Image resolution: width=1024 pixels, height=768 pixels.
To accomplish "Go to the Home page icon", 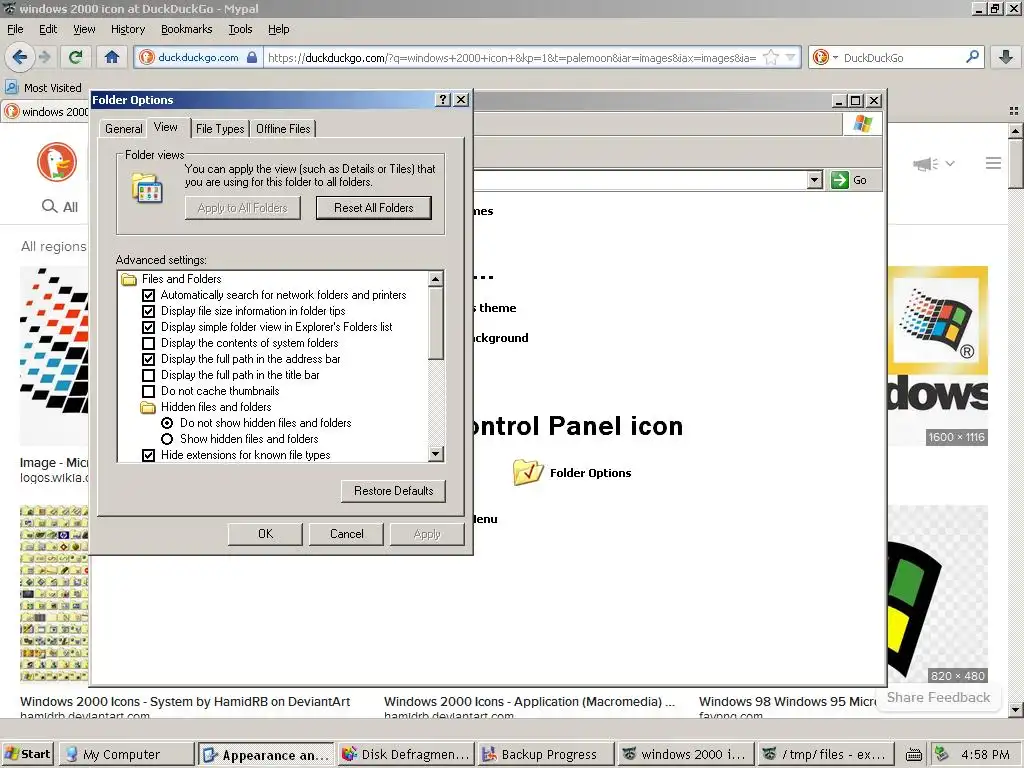I will (112, 57).
